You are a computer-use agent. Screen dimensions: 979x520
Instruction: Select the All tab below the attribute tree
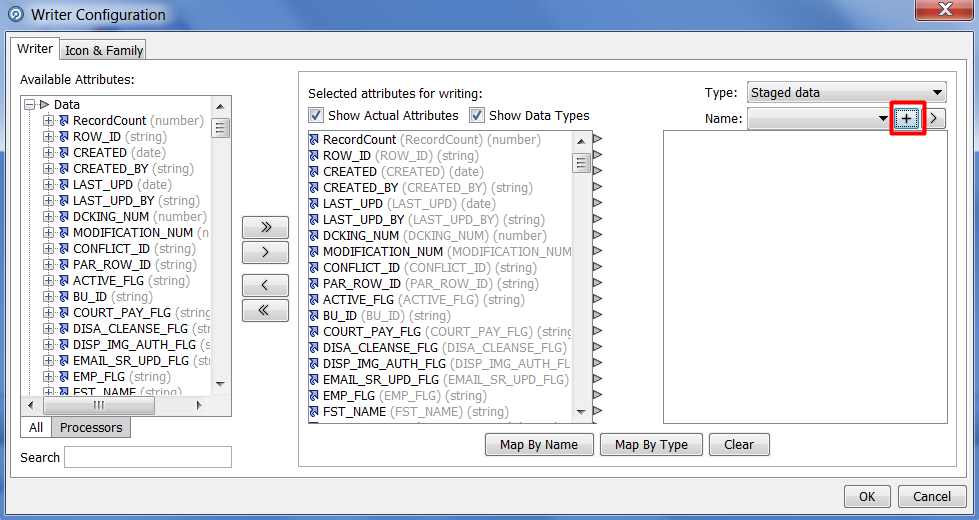(x=36, y=428)
